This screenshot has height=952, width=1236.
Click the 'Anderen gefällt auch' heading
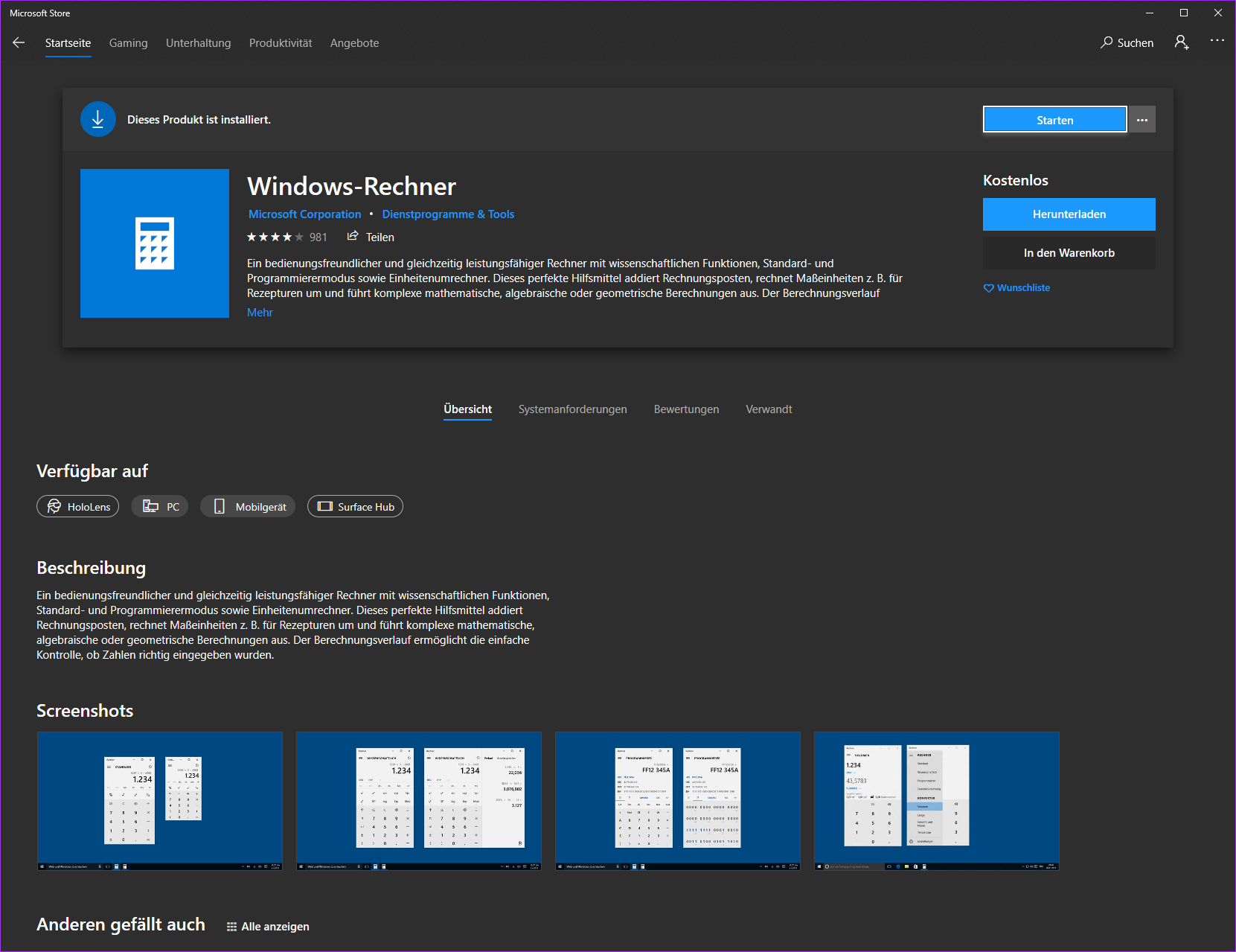pos(121,924)
